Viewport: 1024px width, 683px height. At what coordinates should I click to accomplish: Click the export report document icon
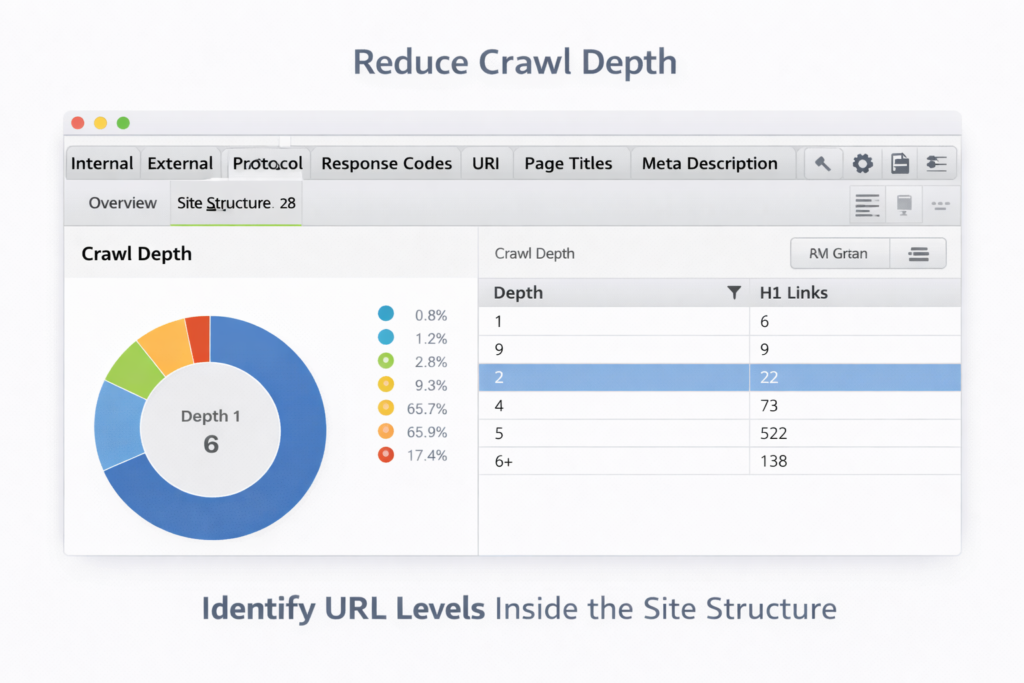click(899, 163)
